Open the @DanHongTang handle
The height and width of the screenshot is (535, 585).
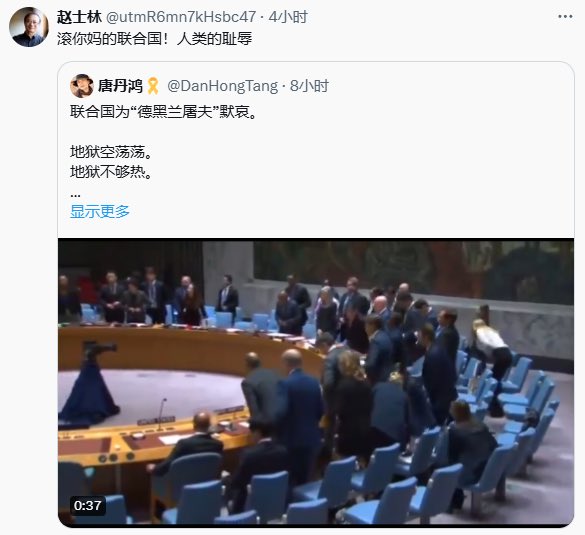[222, 86]
